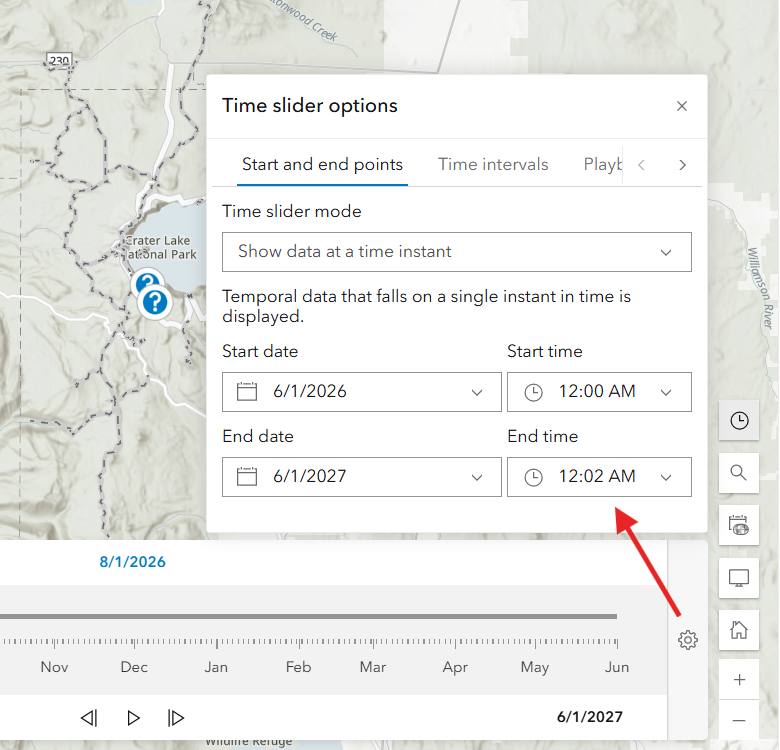The image size is (780, 750).
Task: Click the Williamson River map label
Action: (762, 287)
